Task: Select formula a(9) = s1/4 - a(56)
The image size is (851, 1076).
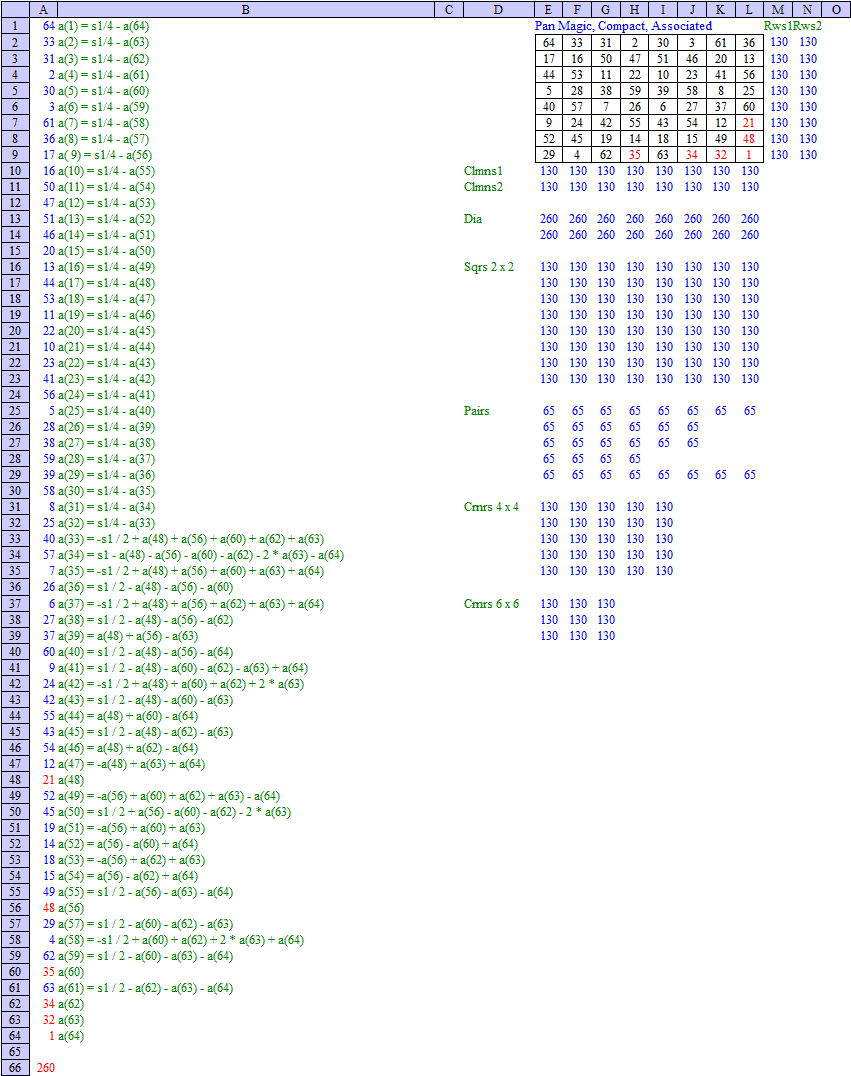Action: click(x=105, y=155)
